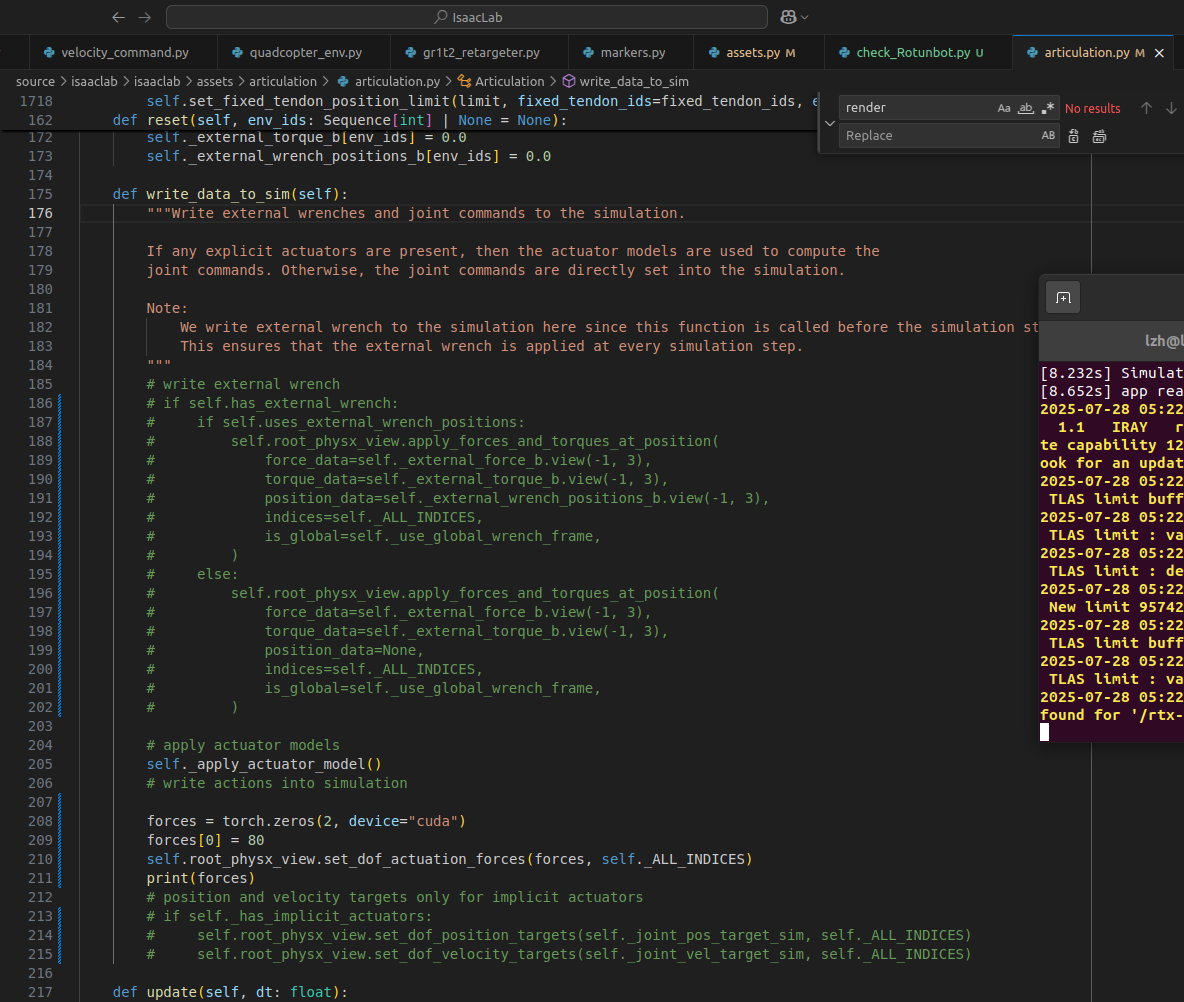This screenshot has width=1184, height=1002.
Task: Open the Copilot chat icon
Action: (788, 17)
